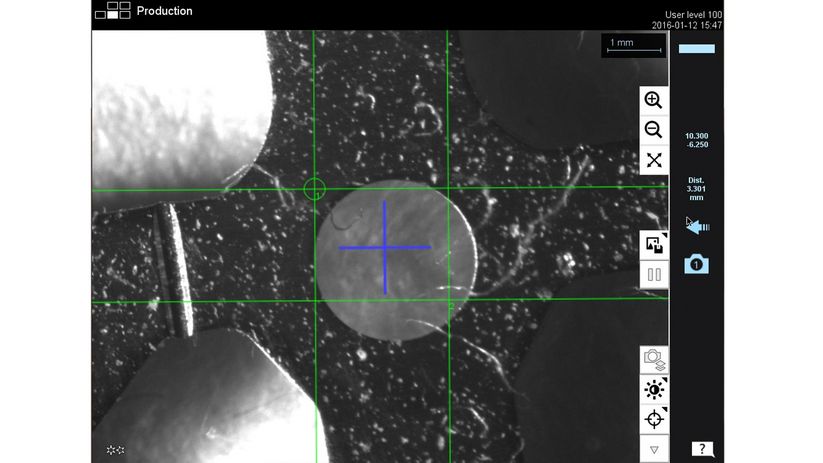The height and width of the screenshot is (463, 823).
Task: Fit image to view with crossed-arrows icon
Action: 654,160
